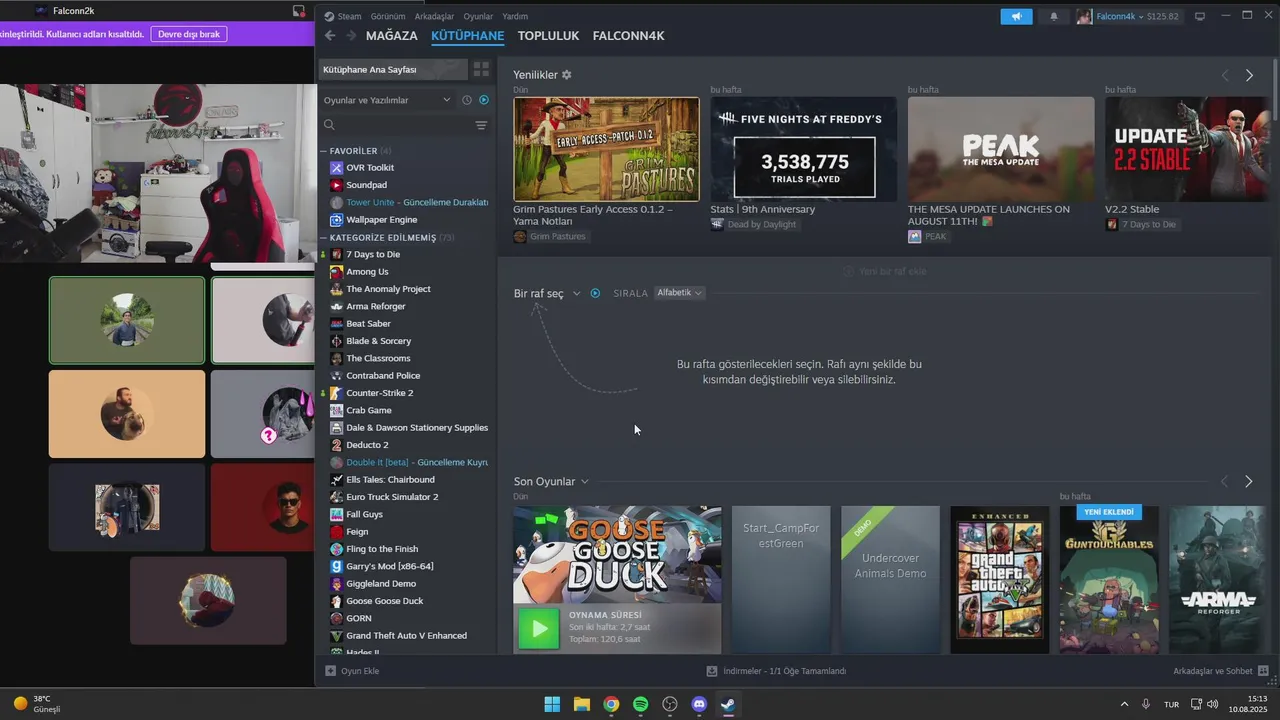Open the Yenilikler settings gear

567,75
